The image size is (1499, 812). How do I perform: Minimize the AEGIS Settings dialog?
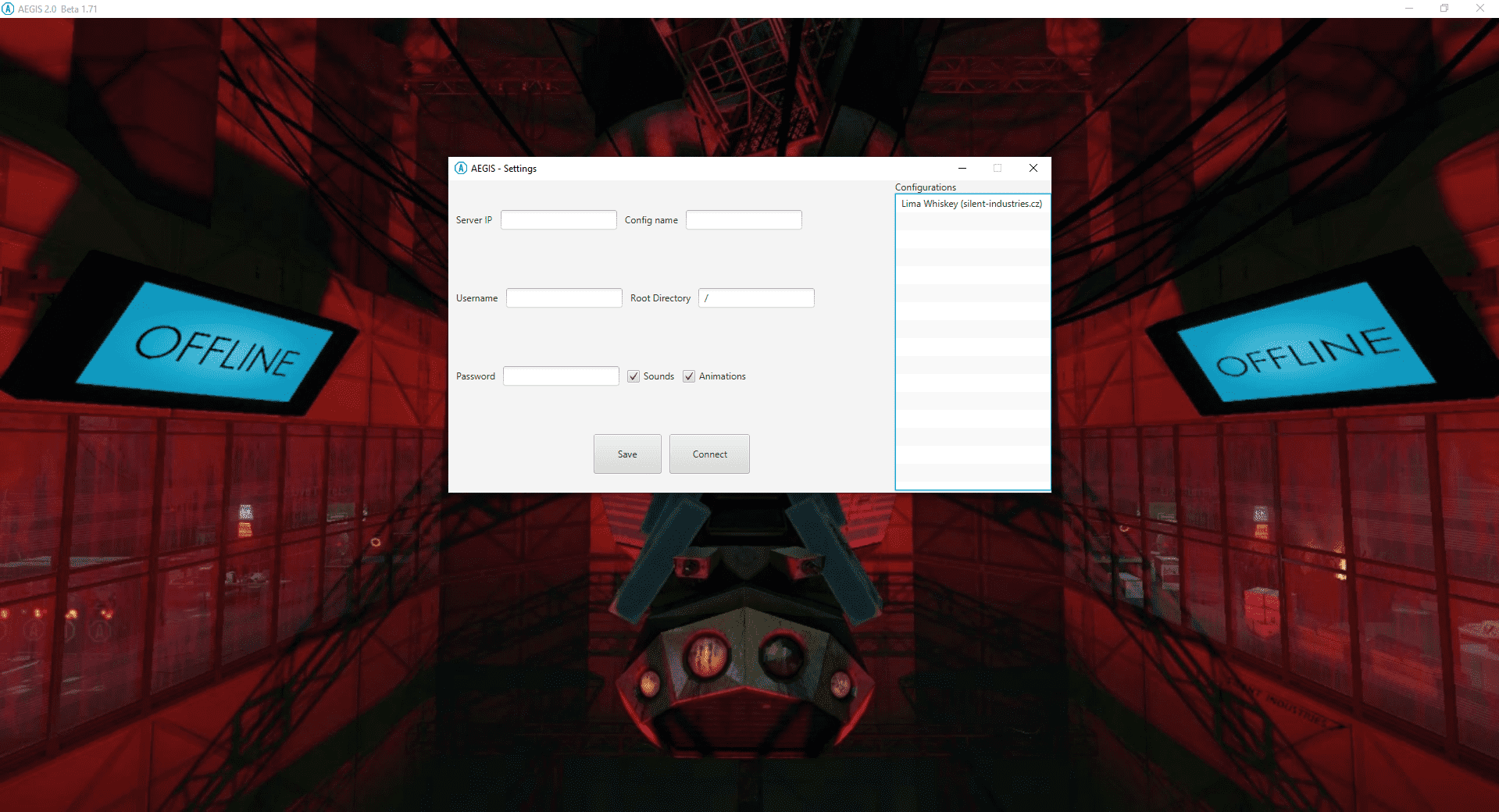(962, 168)
